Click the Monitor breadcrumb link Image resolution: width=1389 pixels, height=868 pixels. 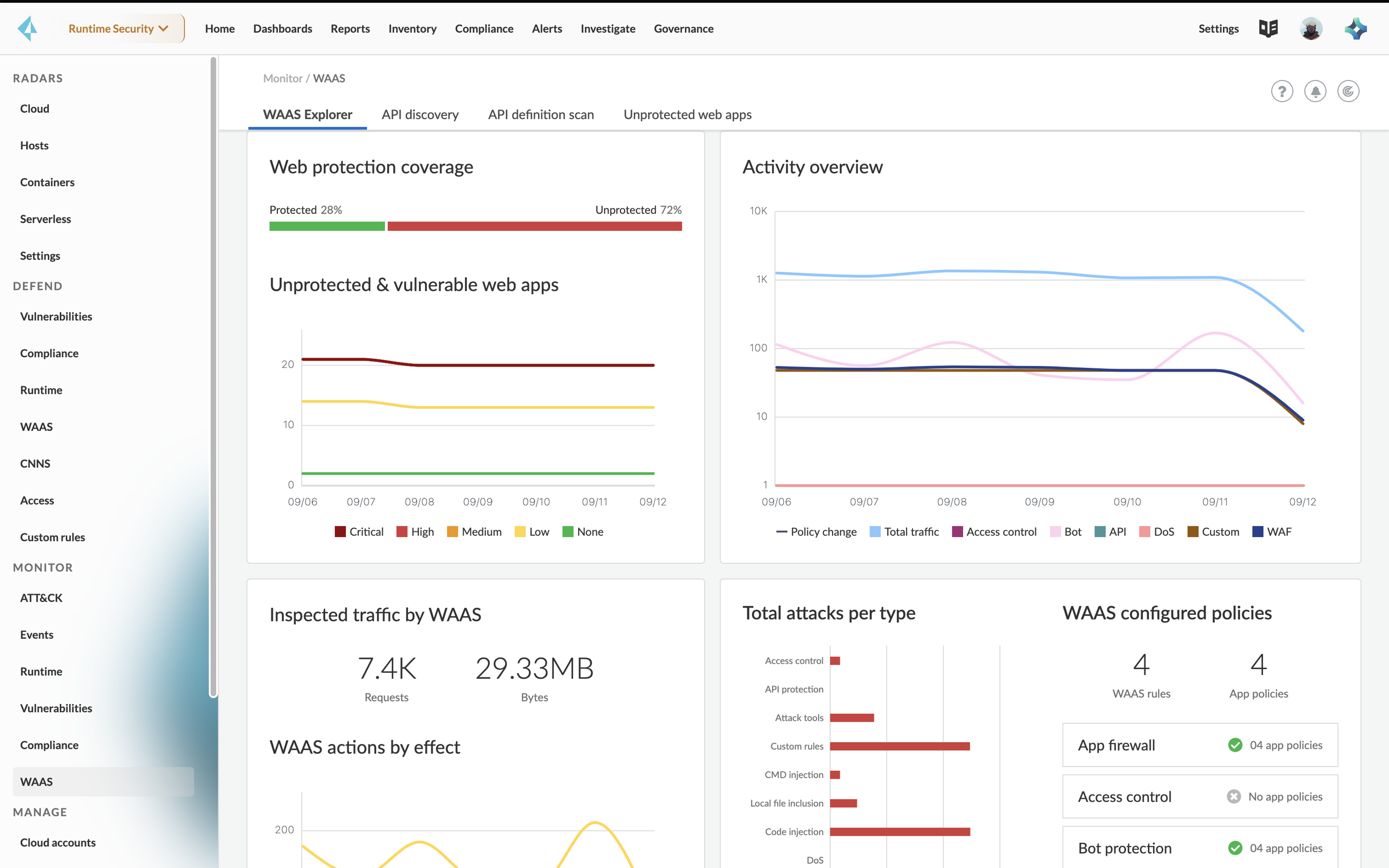(283, 78)
